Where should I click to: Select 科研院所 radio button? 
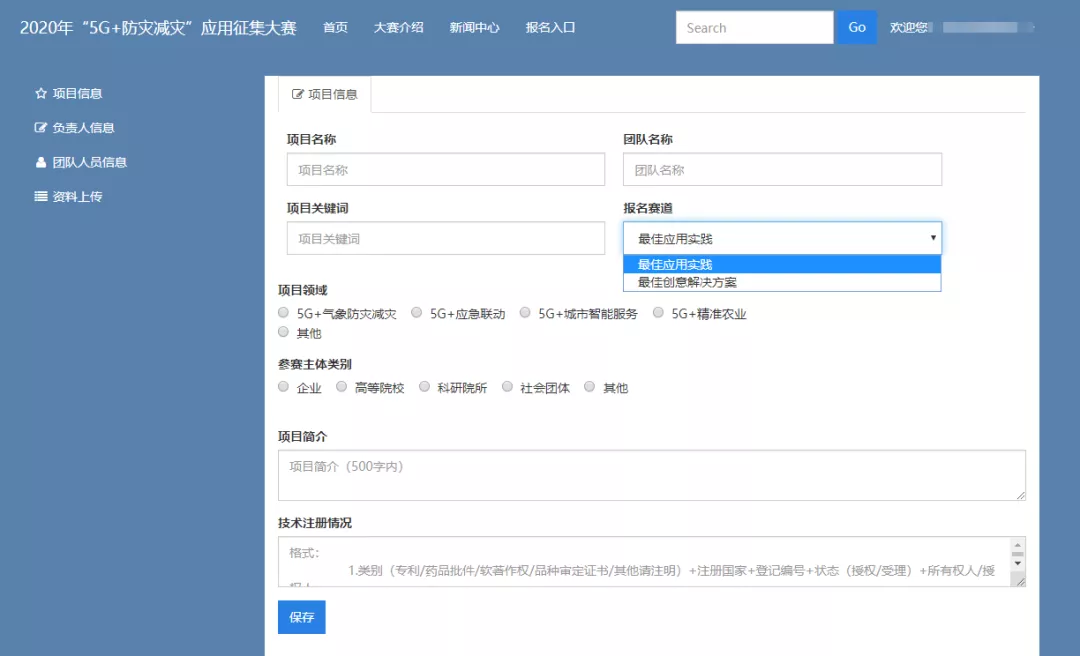[424, 387]
